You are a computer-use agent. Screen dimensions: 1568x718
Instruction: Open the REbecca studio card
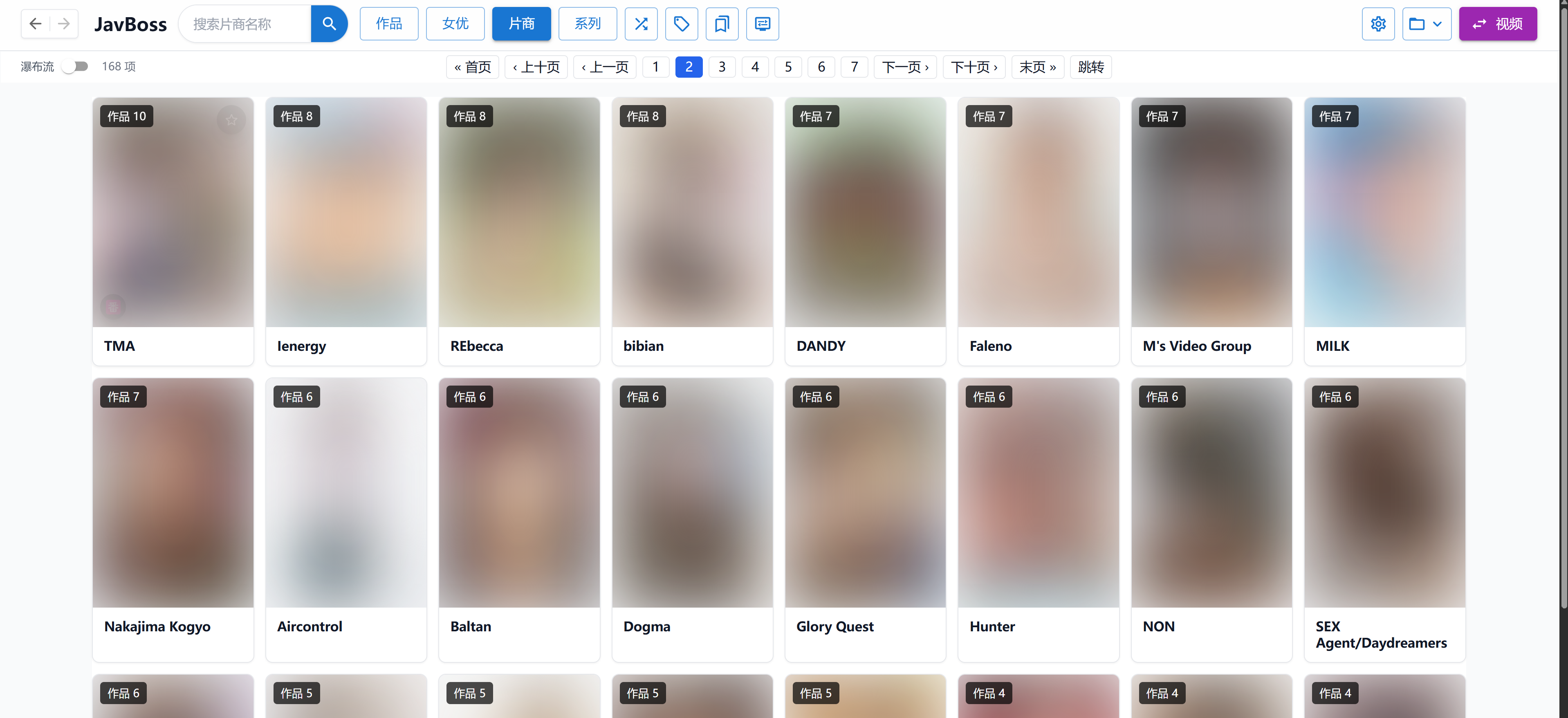[x=519, y=231]
